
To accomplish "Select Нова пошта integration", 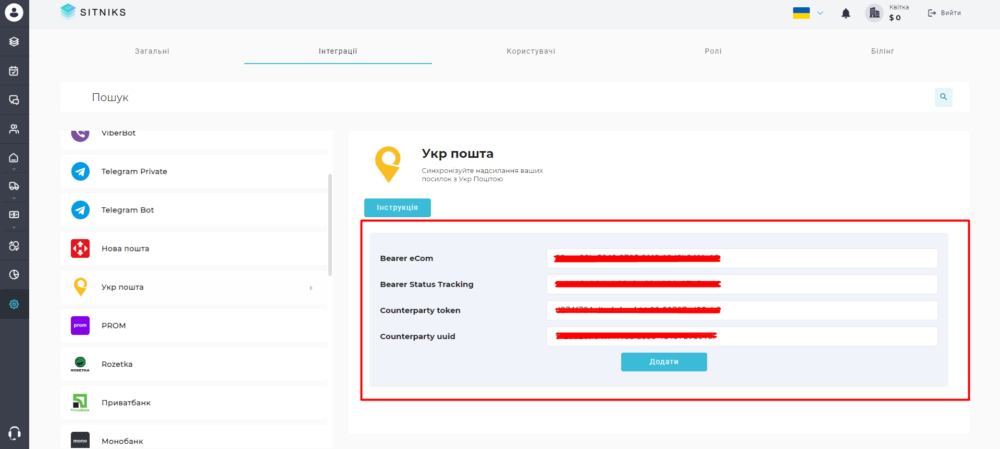I will pyautogui.click(x=193, y=248).
